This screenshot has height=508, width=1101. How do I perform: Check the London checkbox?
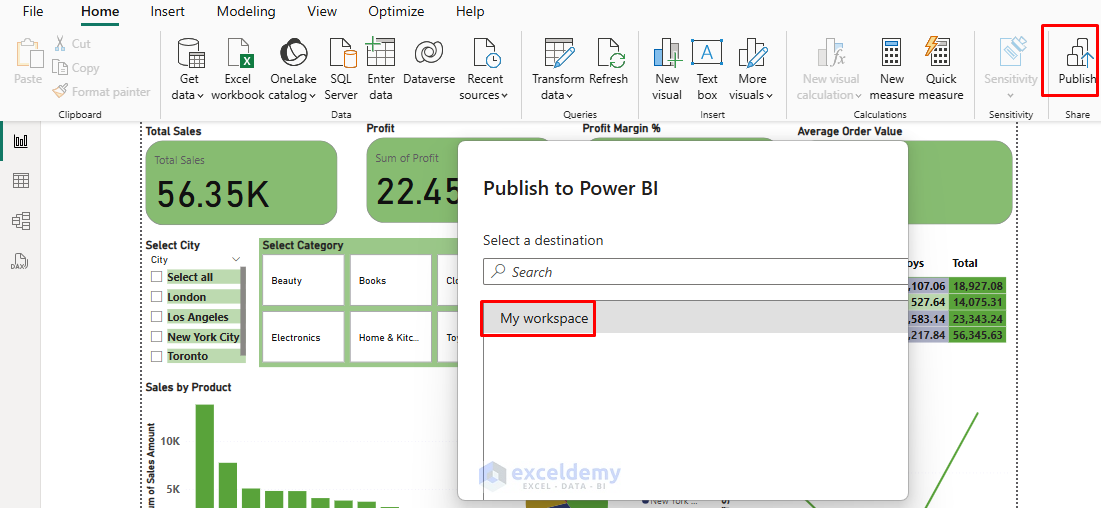coord(157,297)
